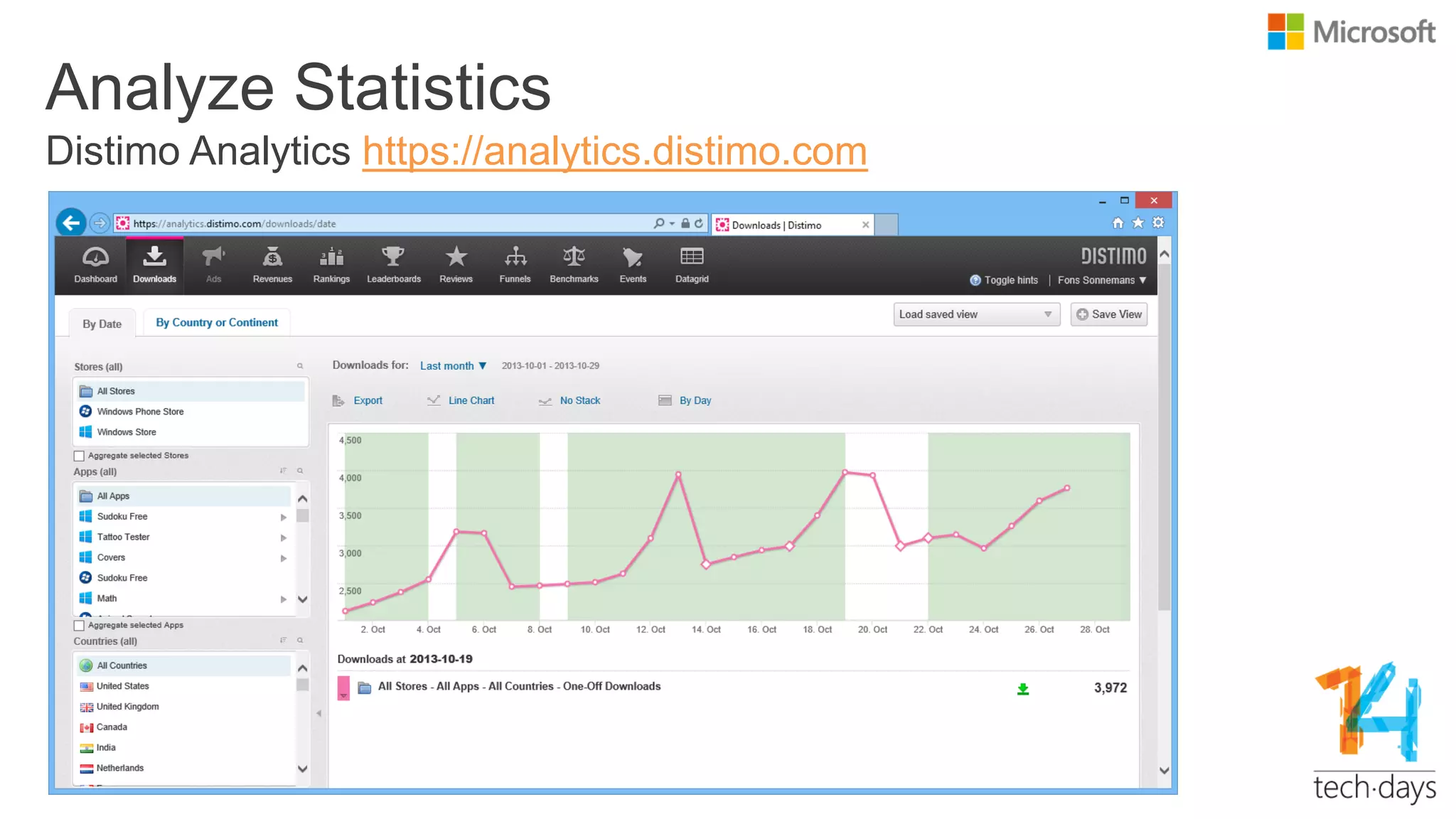The height and width of the screenshot is (819, 1456).
Task: Expand Covers app arrow
Action: (x=284, y=558)
